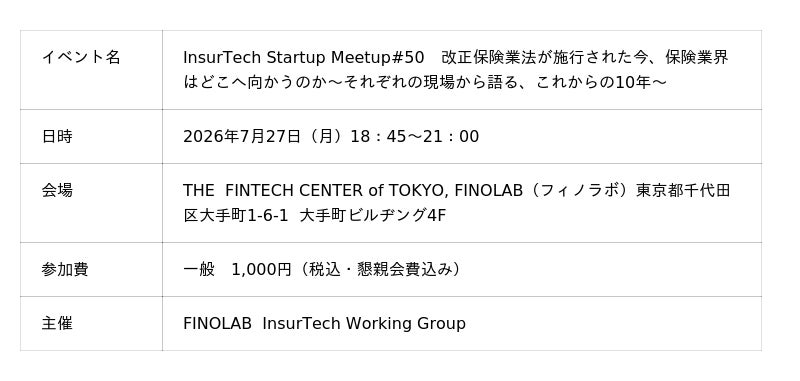Click the address 大手町1-6-1
Image resolution: width=800 pixels, height=381 pixels.
(x=244, y=215)
